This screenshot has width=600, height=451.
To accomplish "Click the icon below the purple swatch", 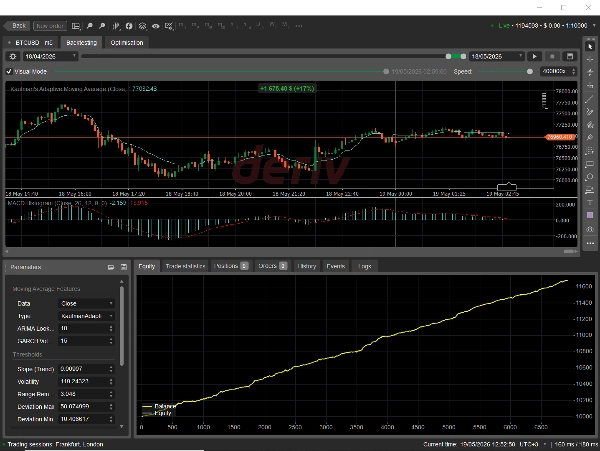I will [590, 229].
